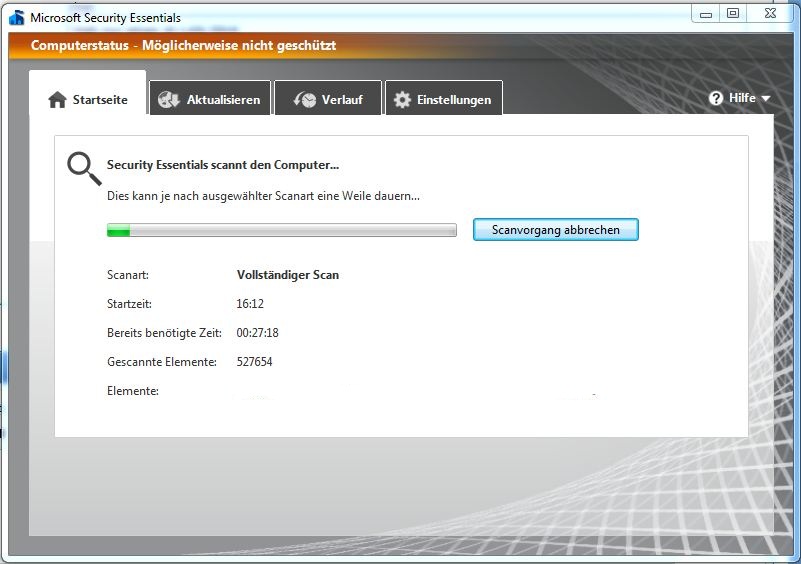Click the clock history icon on the Verlauf tab
The height and width of the screenshot is (564, 801).
pos(305,100)
